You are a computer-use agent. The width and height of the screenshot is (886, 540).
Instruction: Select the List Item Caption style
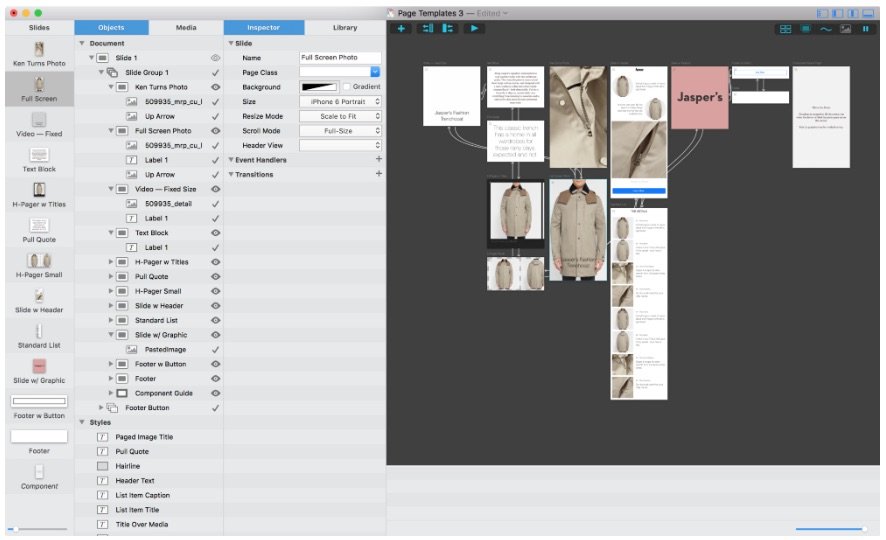pos(142,495)
